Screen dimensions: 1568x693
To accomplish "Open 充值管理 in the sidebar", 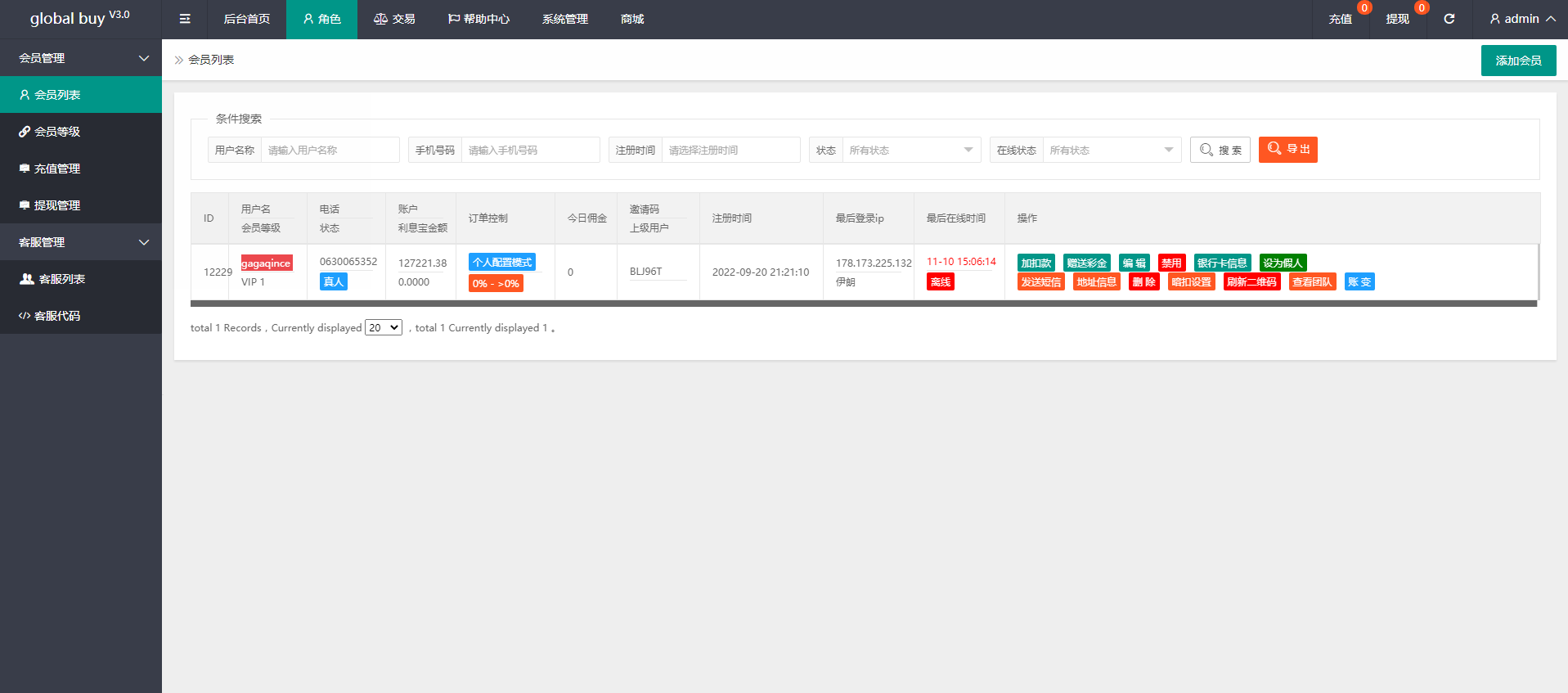I will pyautogui.click(x=56, y=169).
